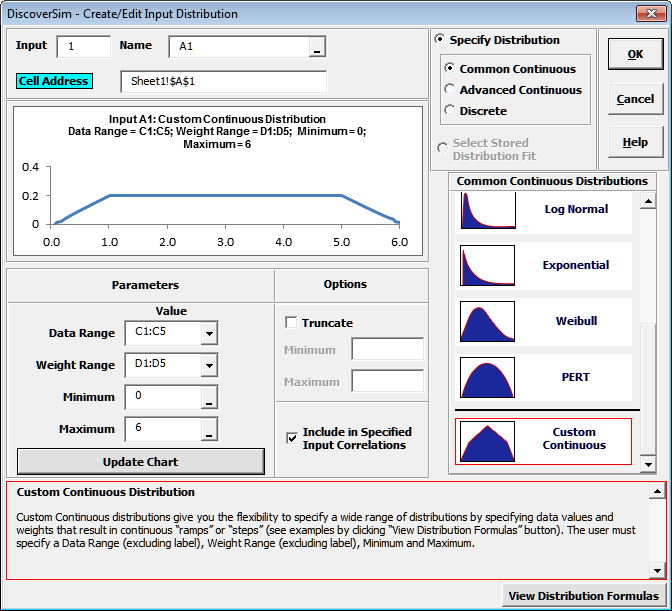Open View Distribution Formulas
The width and height of the screenshot is (672, 611).
[x=584, y=596]
